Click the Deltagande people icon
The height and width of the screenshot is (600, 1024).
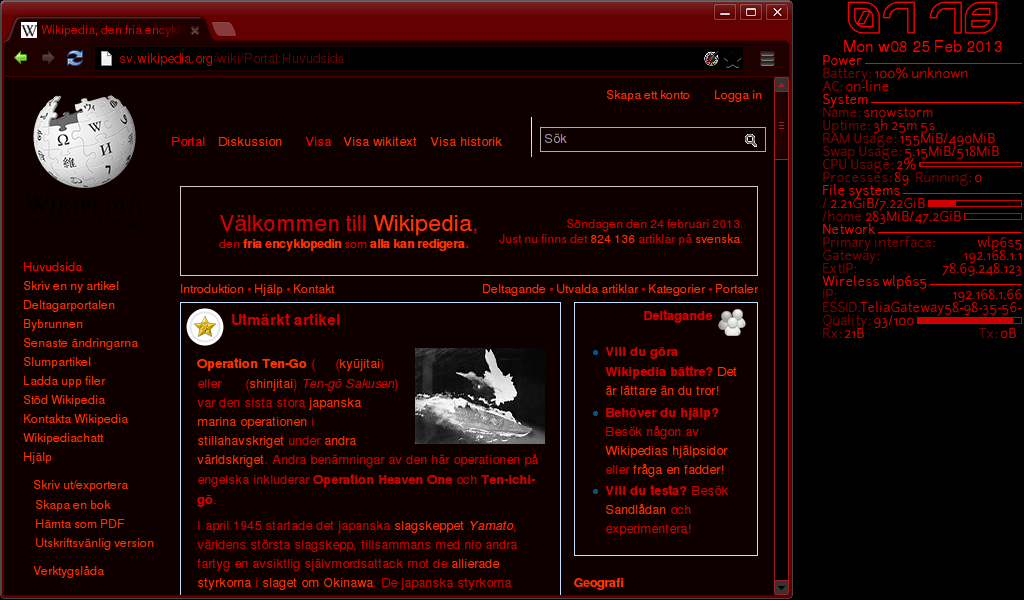[732, 322]
